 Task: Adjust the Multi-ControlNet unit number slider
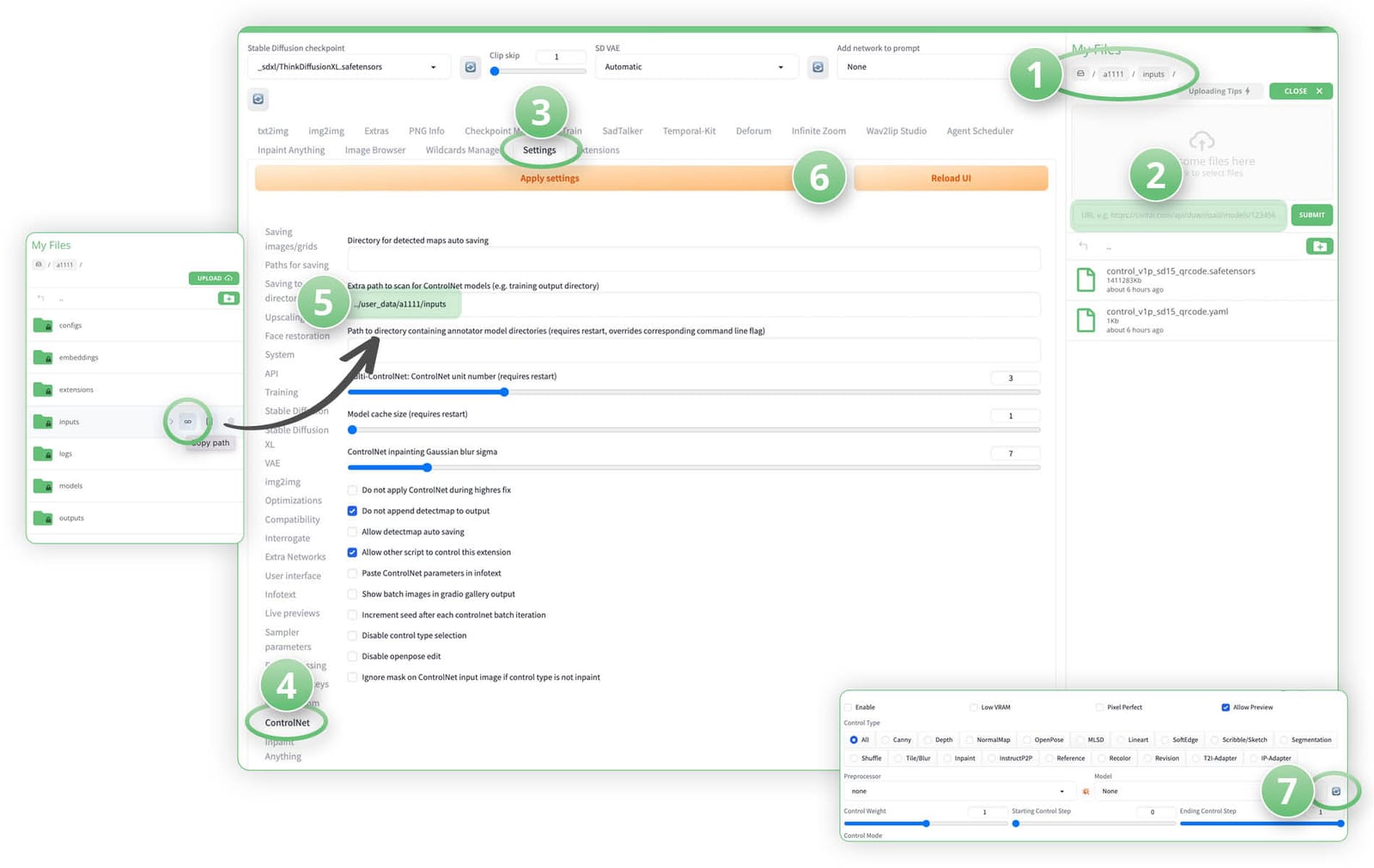505,392
